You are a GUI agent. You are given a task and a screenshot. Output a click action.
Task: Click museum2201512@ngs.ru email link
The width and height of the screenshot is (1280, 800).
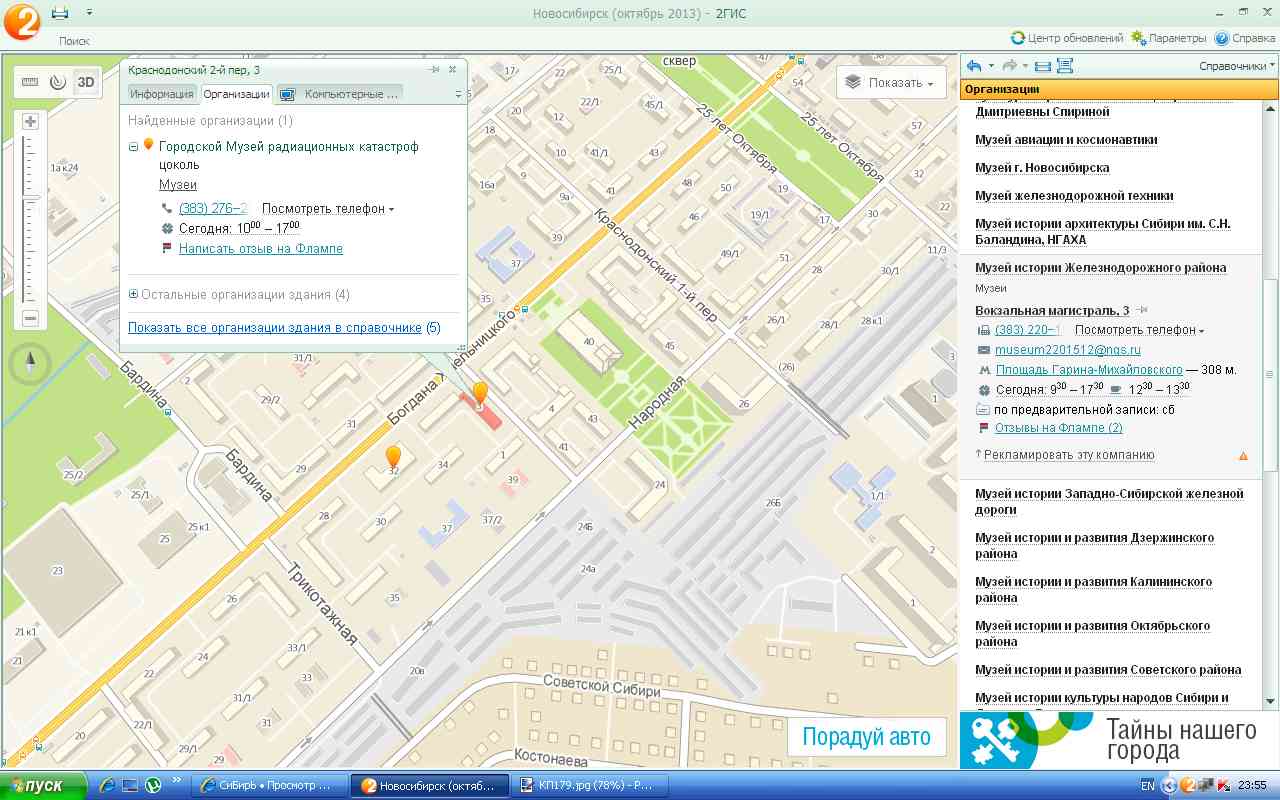(1068, 350)
